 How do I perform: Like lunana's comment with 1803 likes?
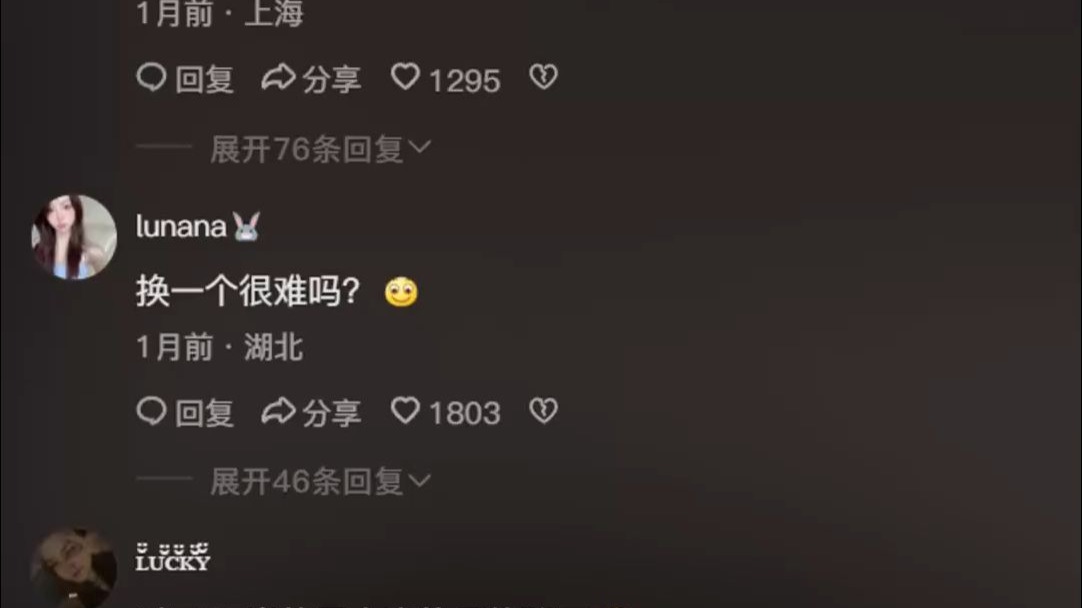click(x=405, y=411)
